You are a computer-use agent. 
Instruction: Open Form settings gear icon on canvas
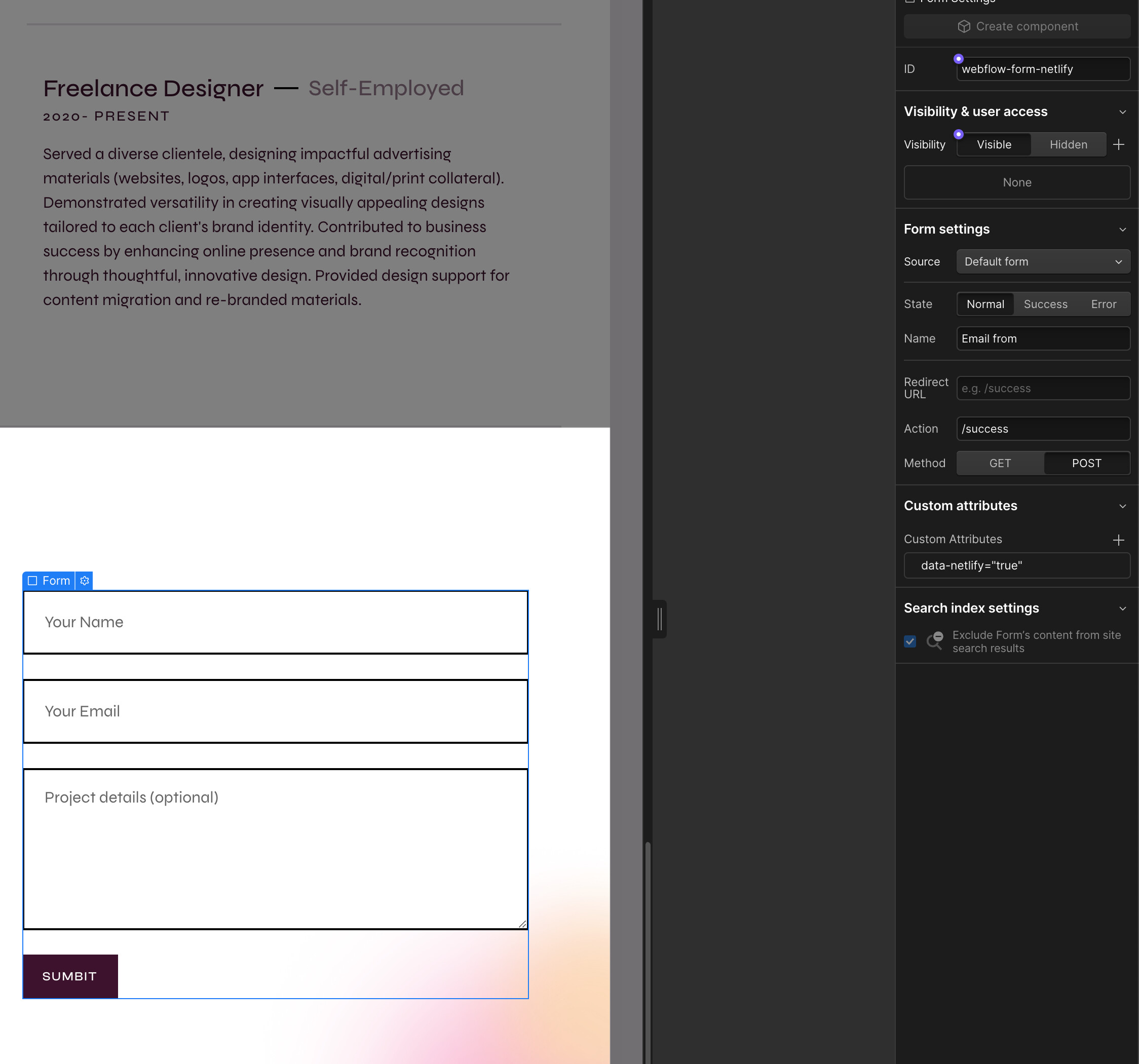point(84,581)
